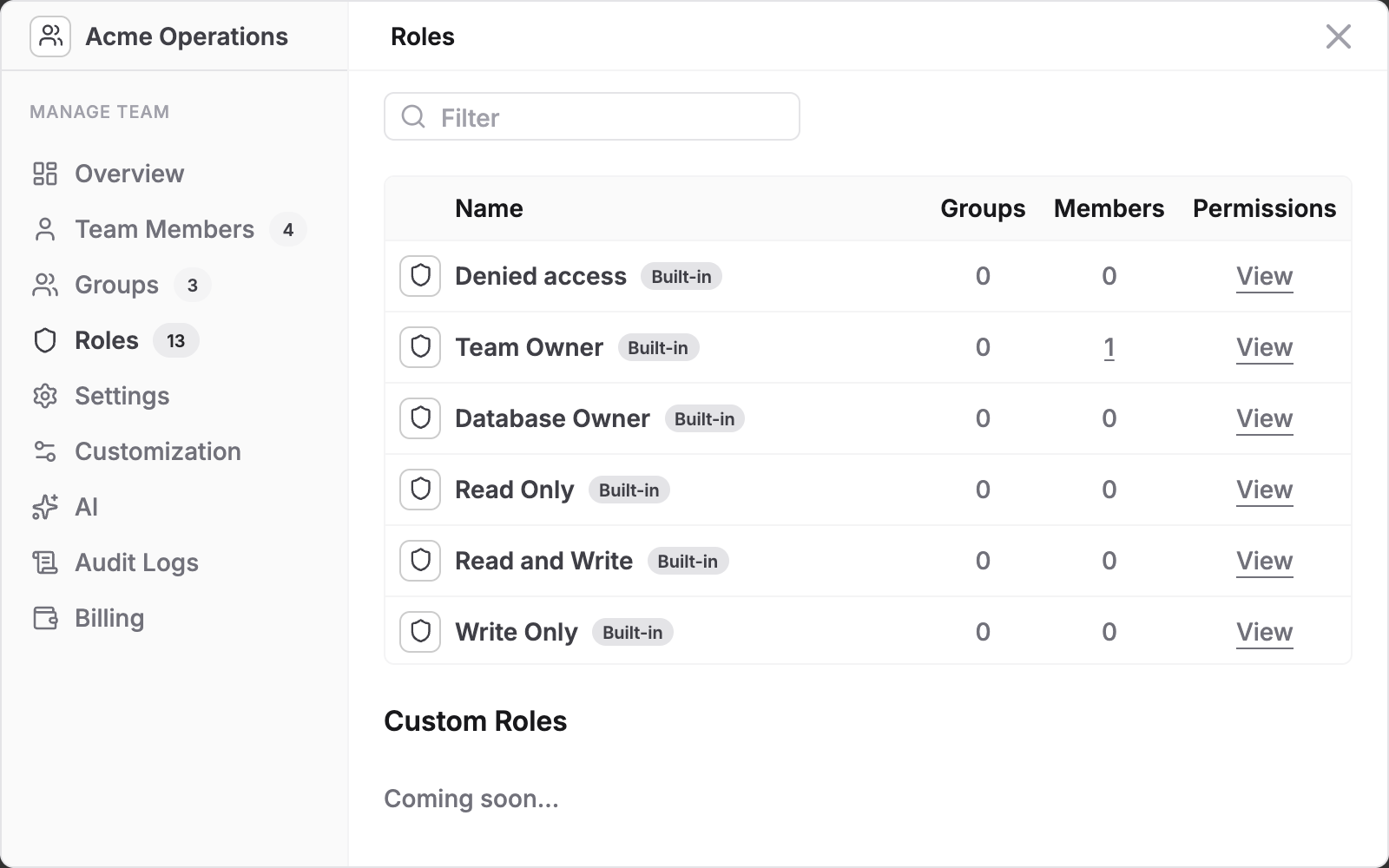Viewport: 1389px width, 868px height.
Task: View permissions for Team Owner role
Action: pos(1264,347)
